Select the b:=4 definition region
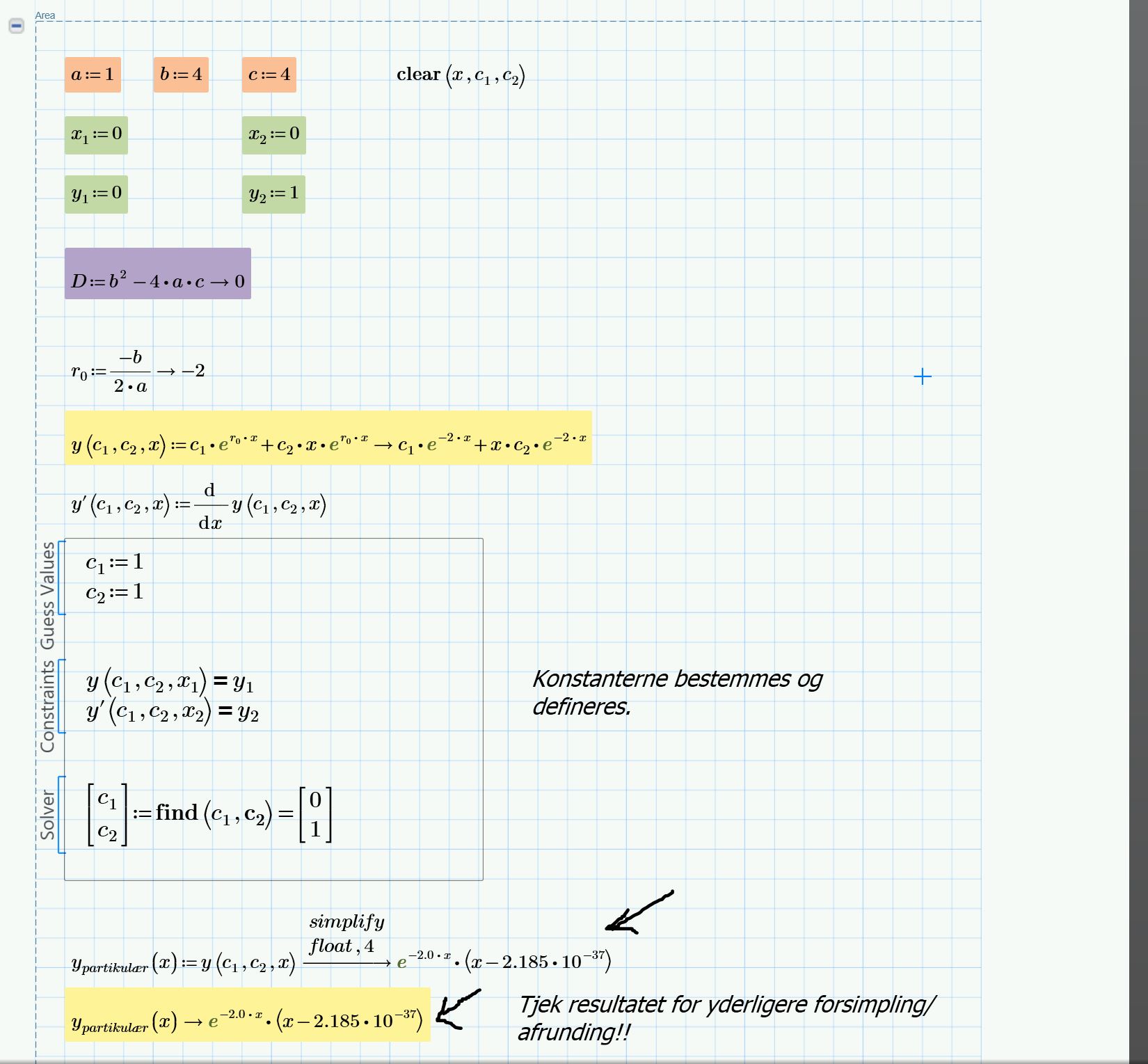This screenshot has height=1064, width=1148. click(x=181, y=74)
